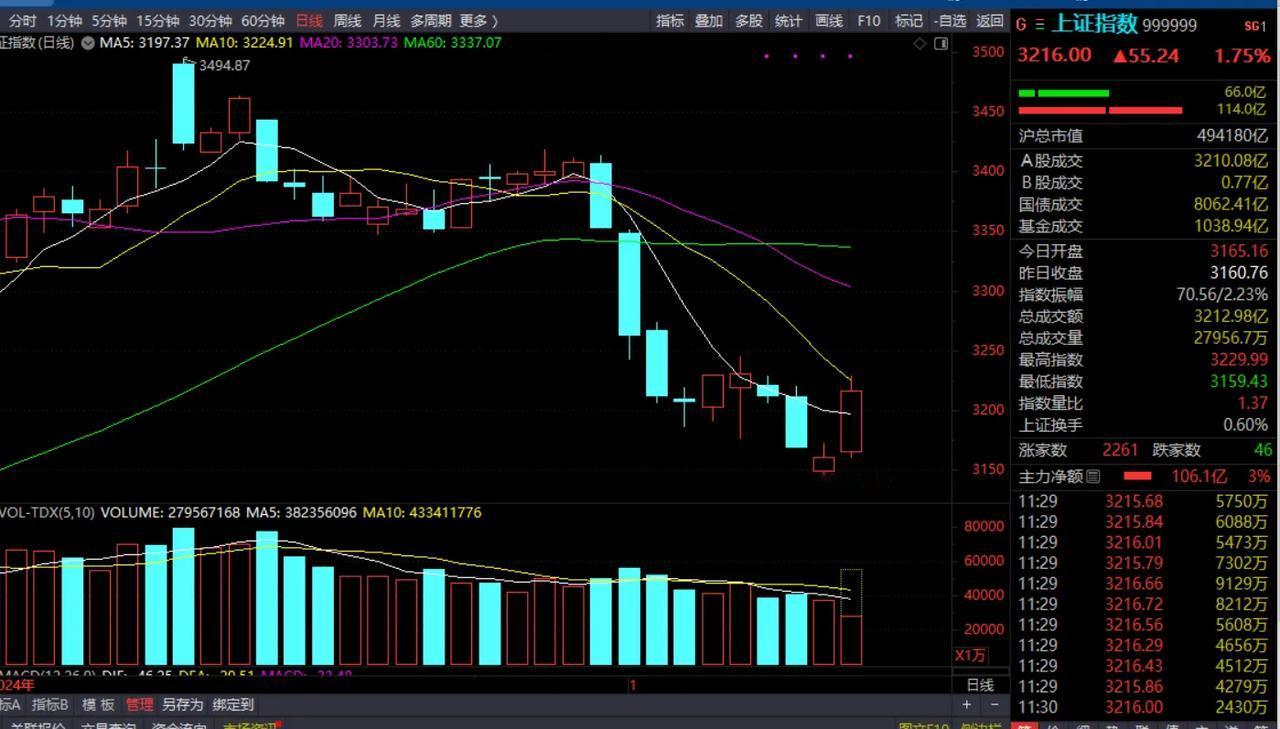Click the 最低指数 3159.43 row

1143,381
